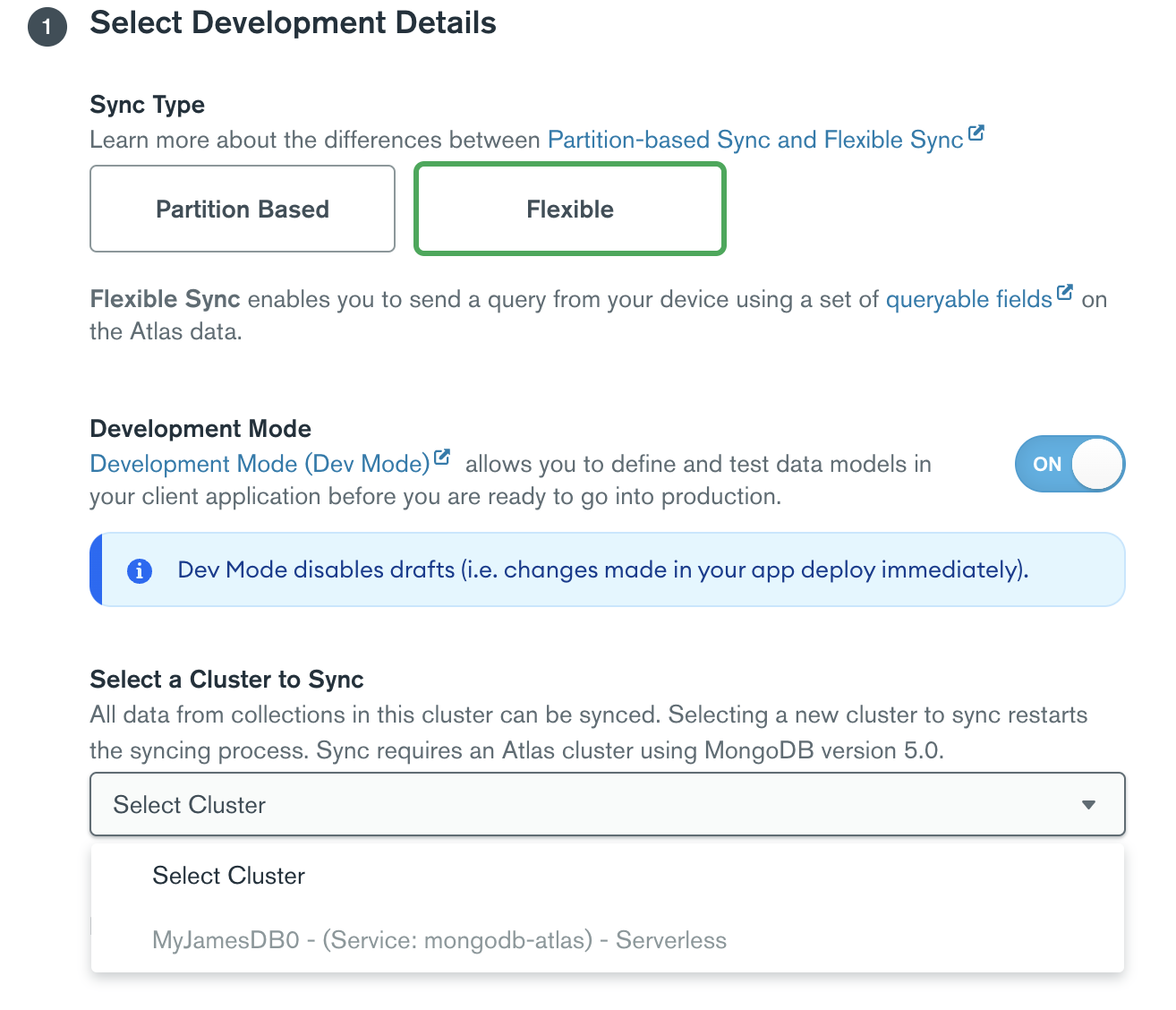The width and height of the screenshot is (1176, 1010).
Task: Choose the Flexible sync type option
Action: pos(569,209)
